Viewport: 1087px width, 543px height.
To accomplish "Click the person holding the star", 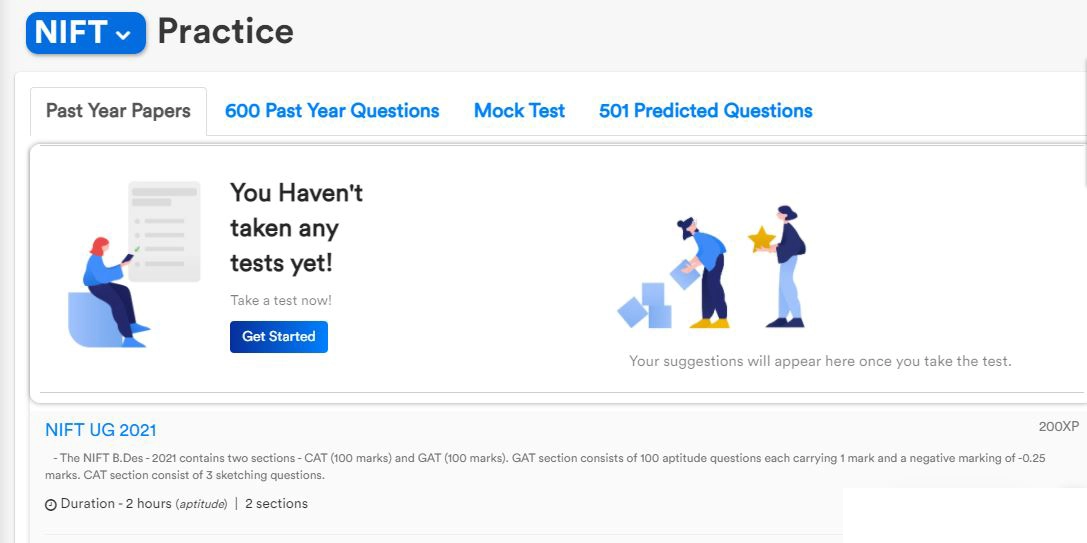I will pyautogui.click(x=788, y=266).
